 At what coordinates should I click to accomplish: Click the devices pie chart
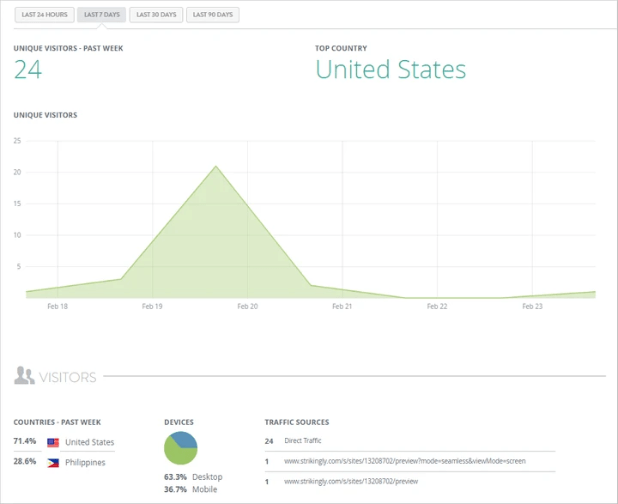click(181, 448)
